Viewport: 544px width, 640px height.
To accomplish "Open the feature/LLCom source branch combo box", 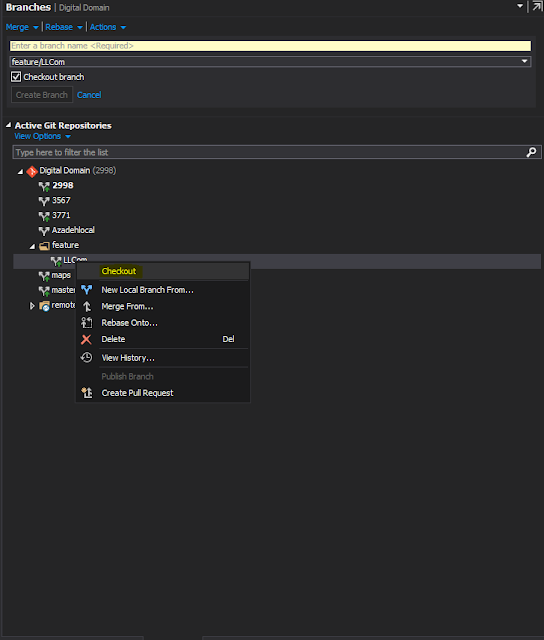I will (x=270, y=62).
